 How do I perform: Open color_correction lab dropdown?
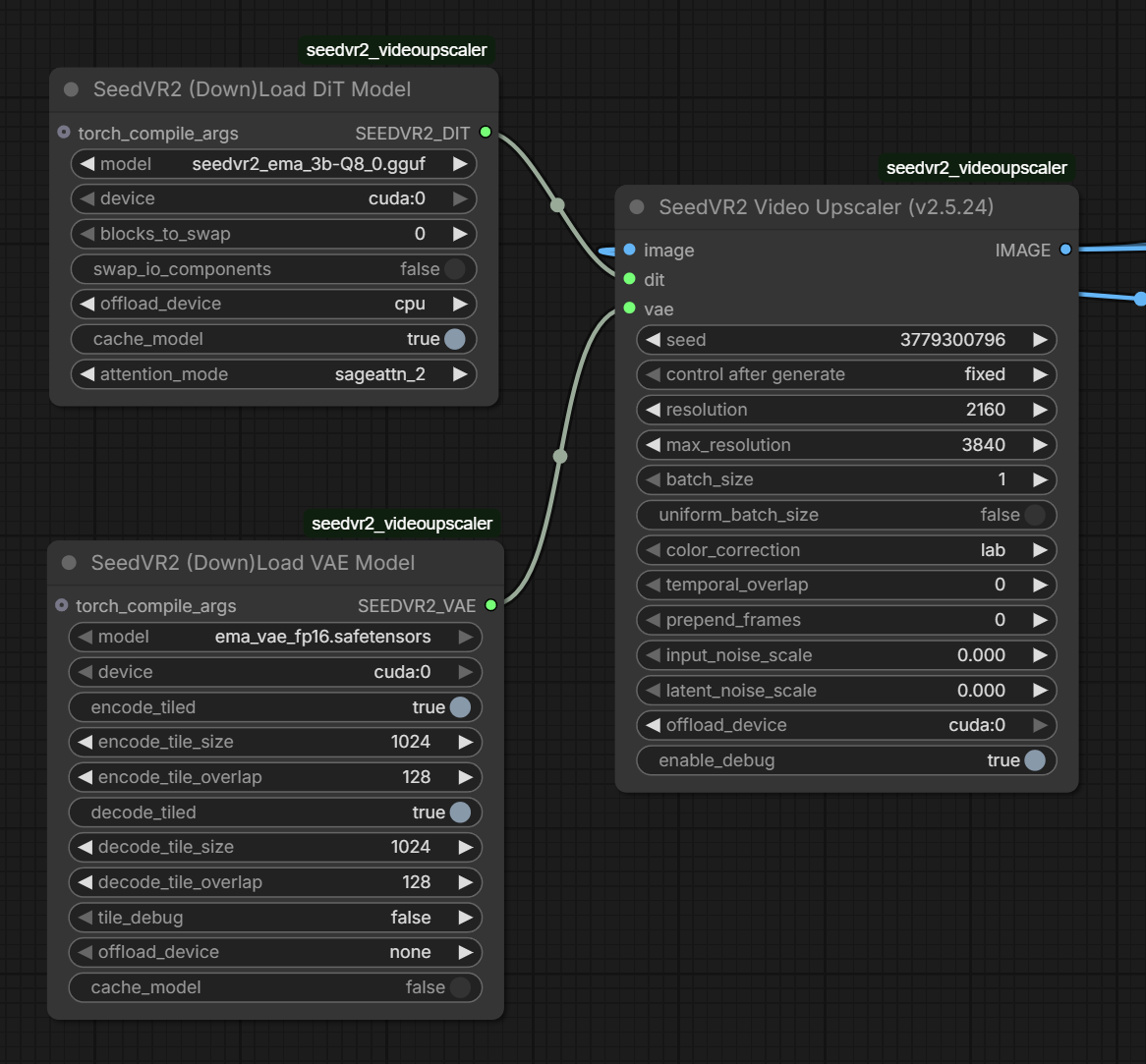(847, 550)
